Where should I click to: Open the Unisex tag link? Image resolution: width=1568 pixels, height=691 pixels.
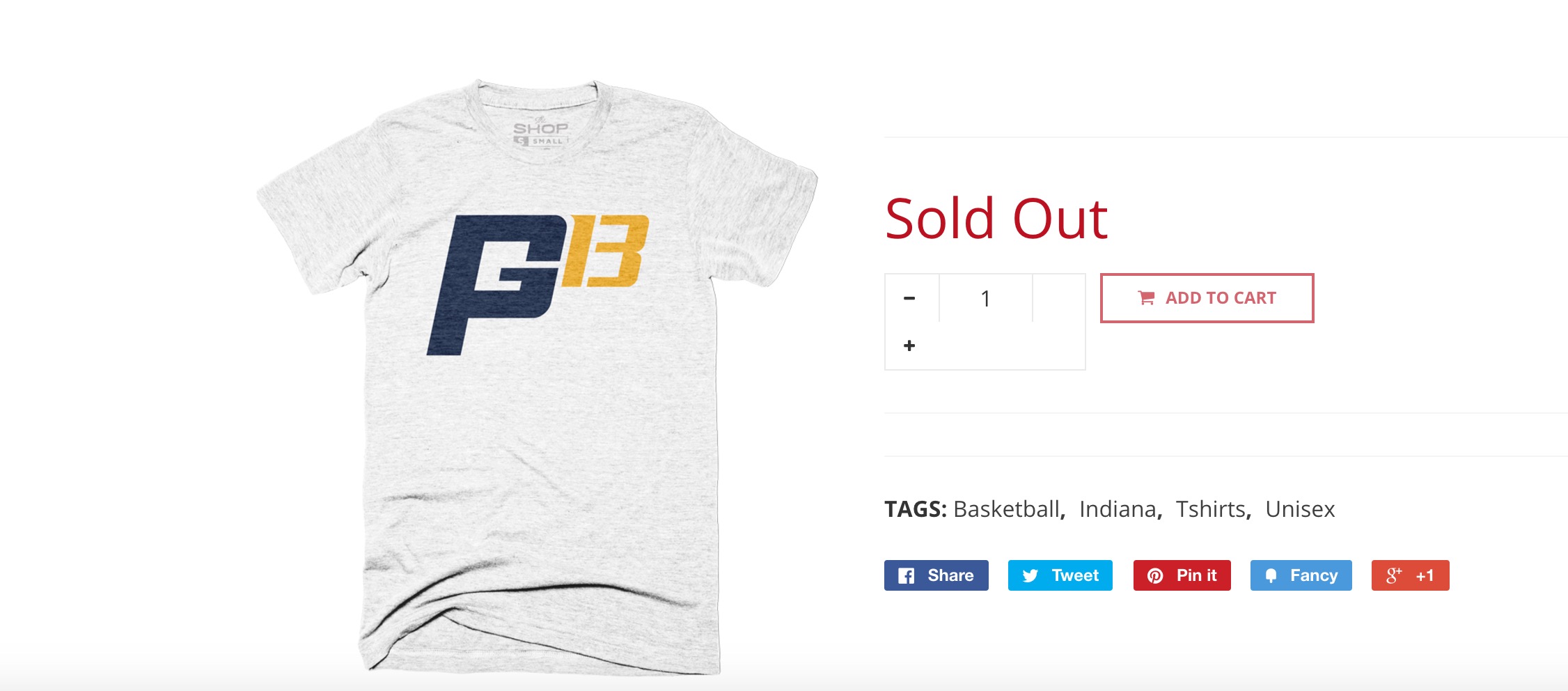pos(1300,509)
